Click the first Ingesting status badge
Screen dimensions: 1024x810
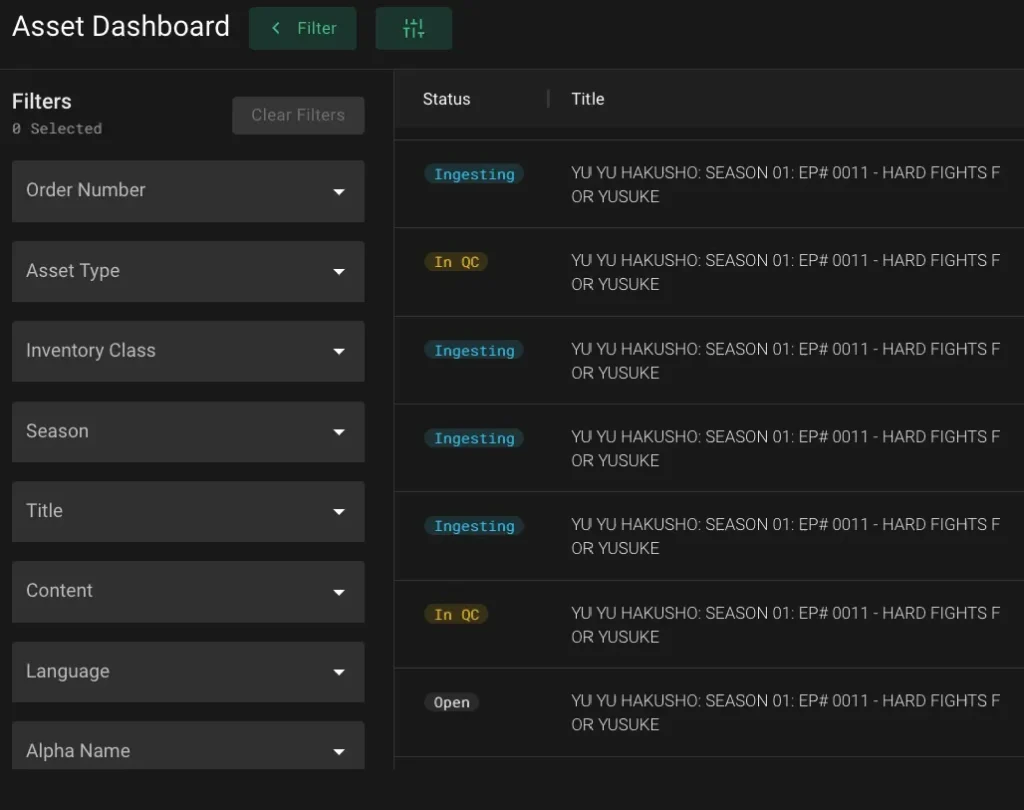[x=474, y=174]
